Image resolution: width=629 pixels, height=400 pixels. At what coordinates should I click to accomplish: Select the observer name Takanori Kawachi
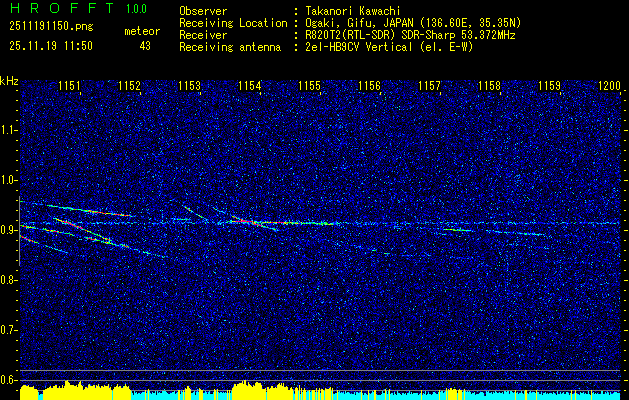coord(353,11)
